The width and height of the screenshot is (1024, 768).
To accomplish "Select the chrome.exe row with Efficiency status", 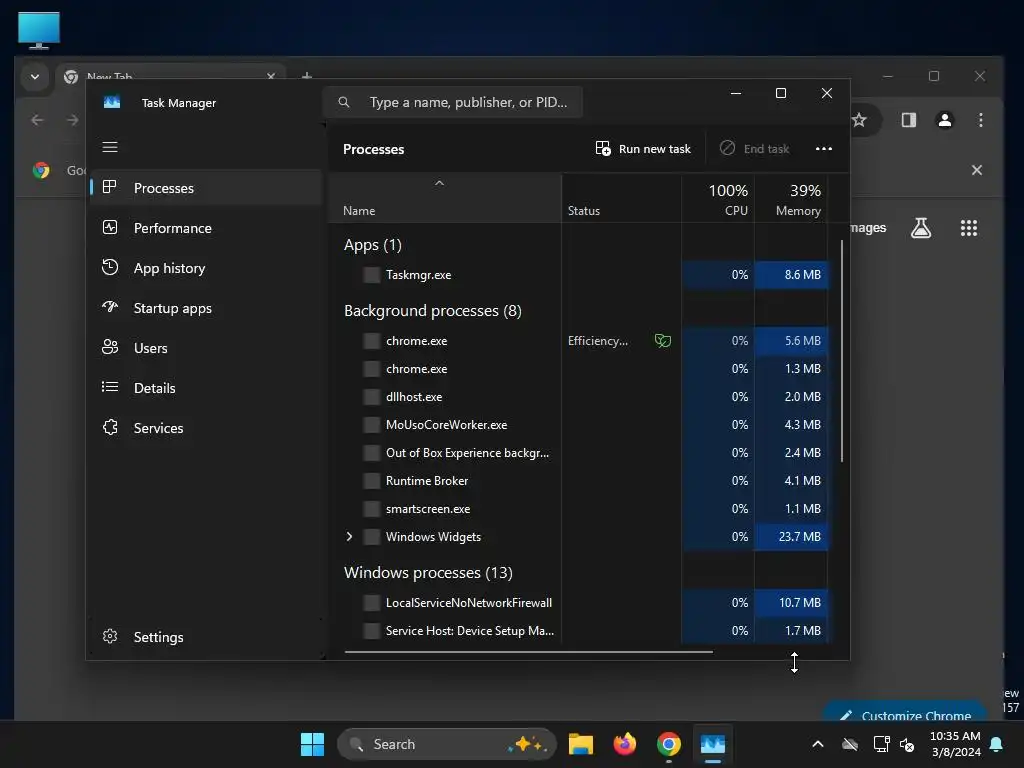I will [x=579, y=341].
